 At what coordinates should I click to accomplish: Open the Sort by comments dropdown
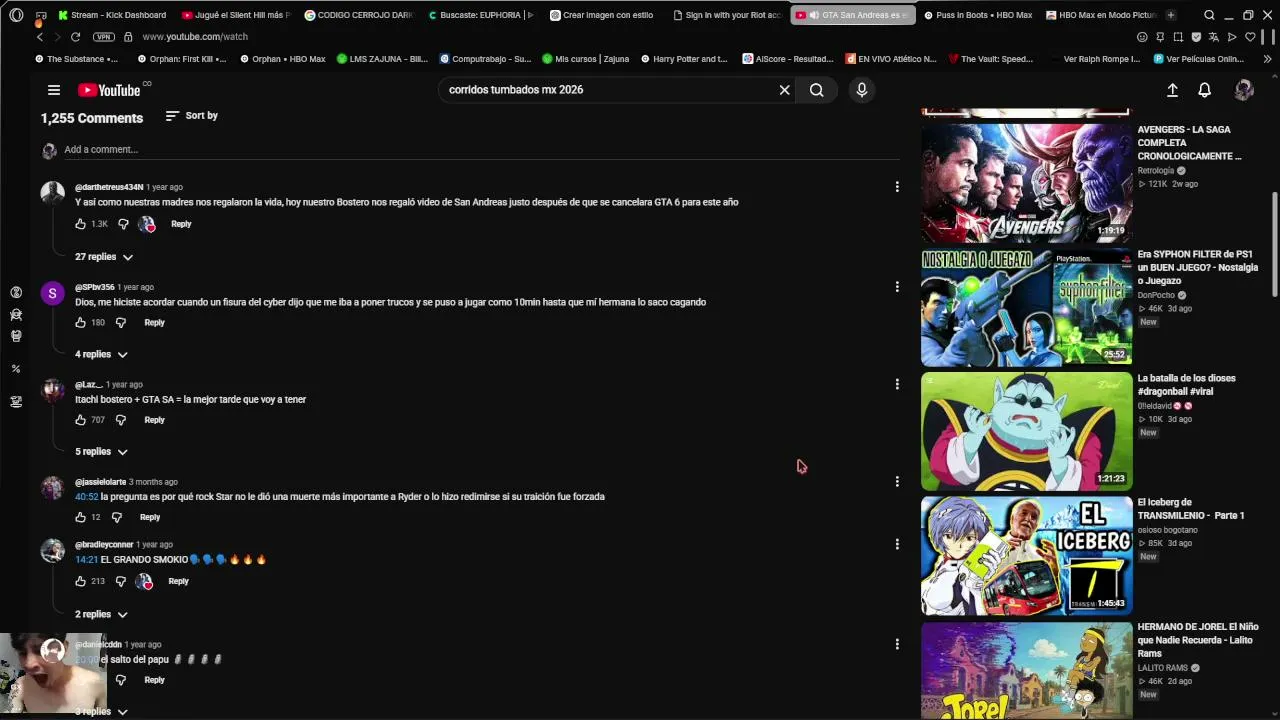pos(192,116)
